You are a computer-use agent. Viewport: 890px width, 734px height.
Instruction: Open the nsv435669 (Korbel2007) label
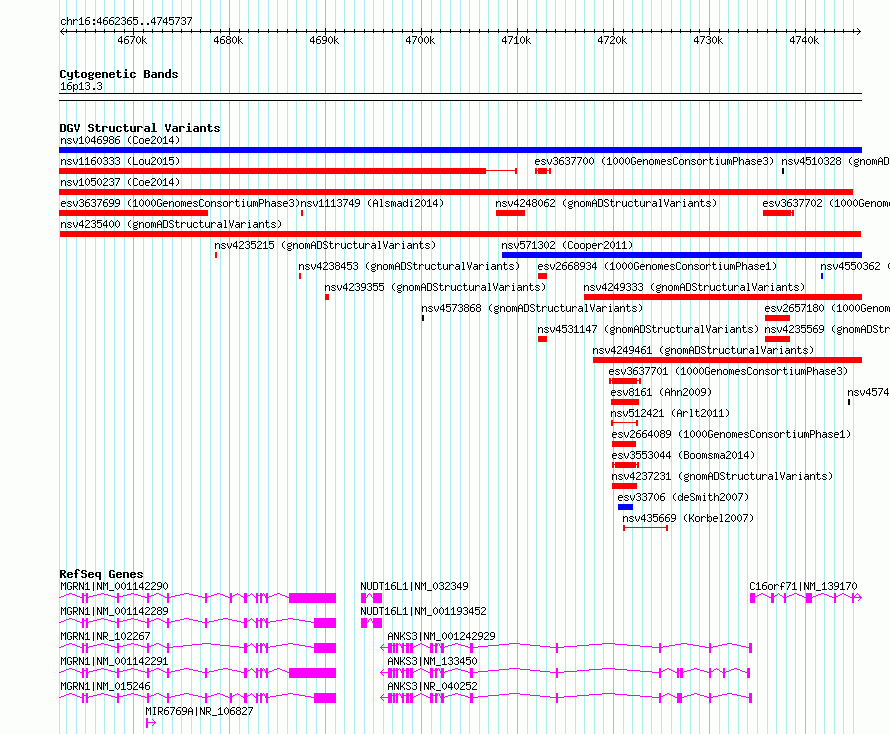point(688,518)
